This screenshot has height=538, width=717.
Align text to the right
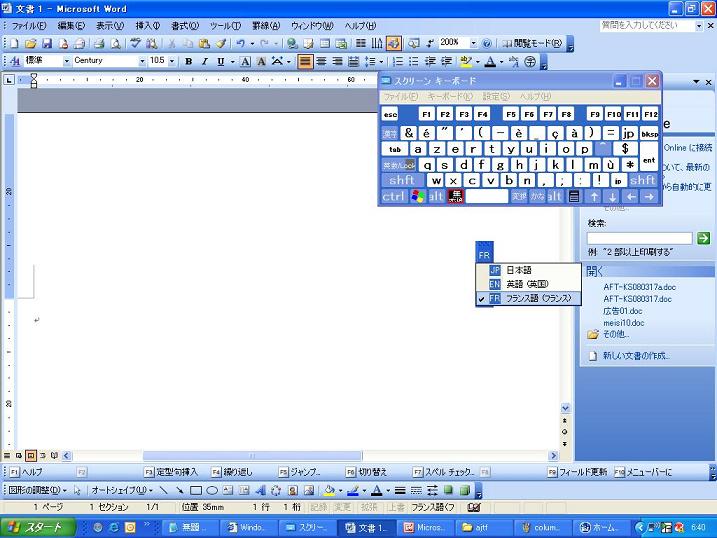pyautogui.click(x=337, y=61)
